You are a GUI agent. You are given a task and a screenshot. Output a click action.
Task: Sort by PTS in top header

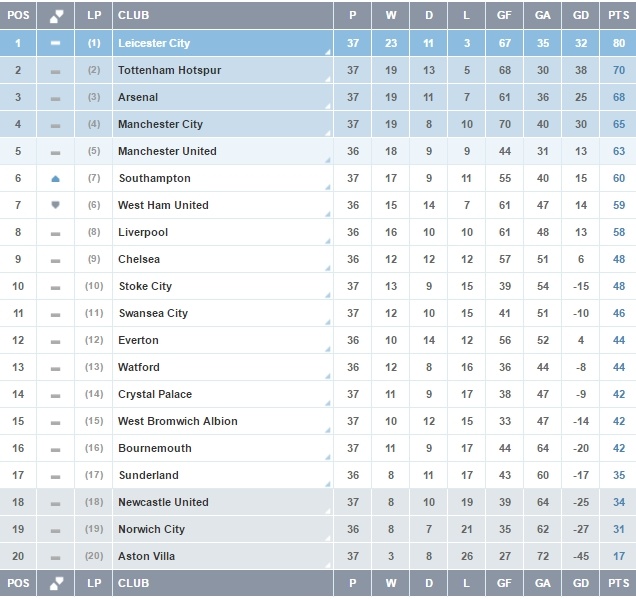tap(617, 16)
